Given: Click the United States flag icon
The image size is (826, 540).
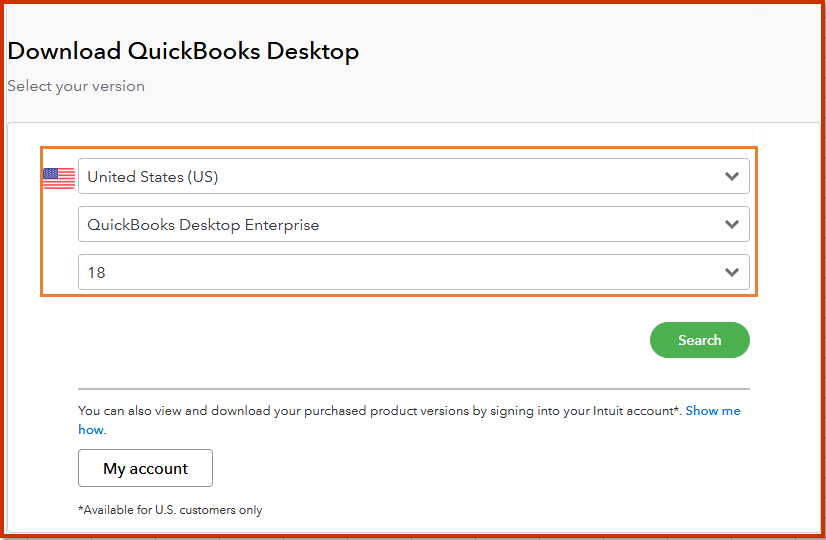Looking at the screenshot, I should coord(59,178).
